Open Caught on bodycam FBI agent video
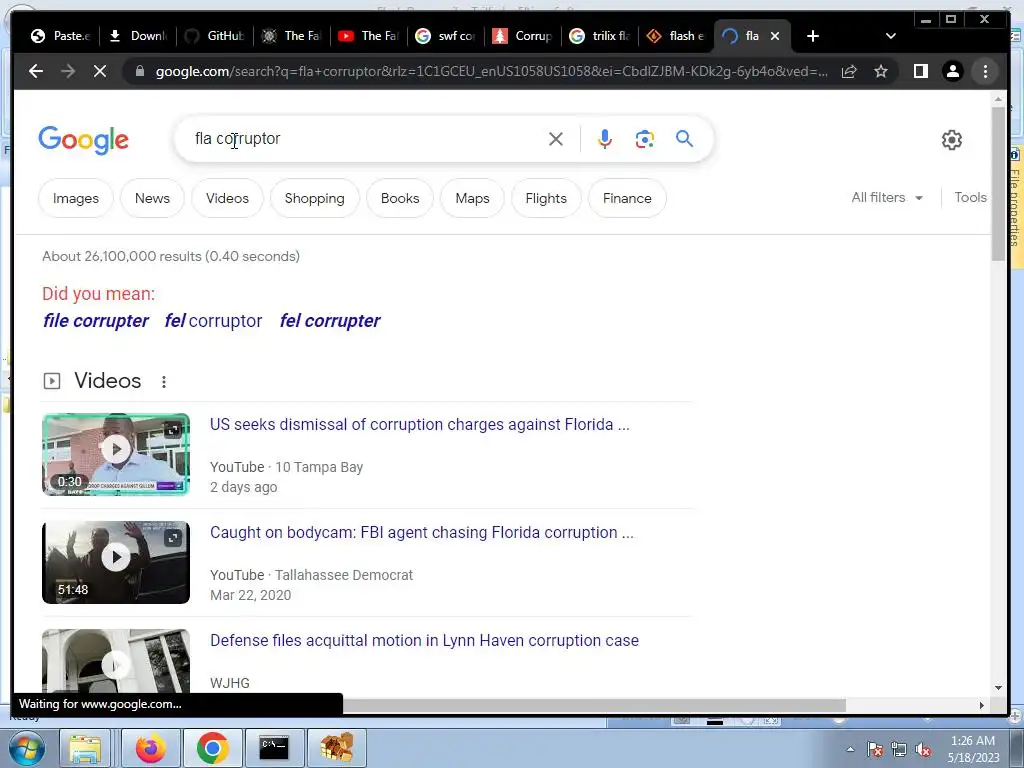Screen dimensions: 1024x768 tap(422, 533)
